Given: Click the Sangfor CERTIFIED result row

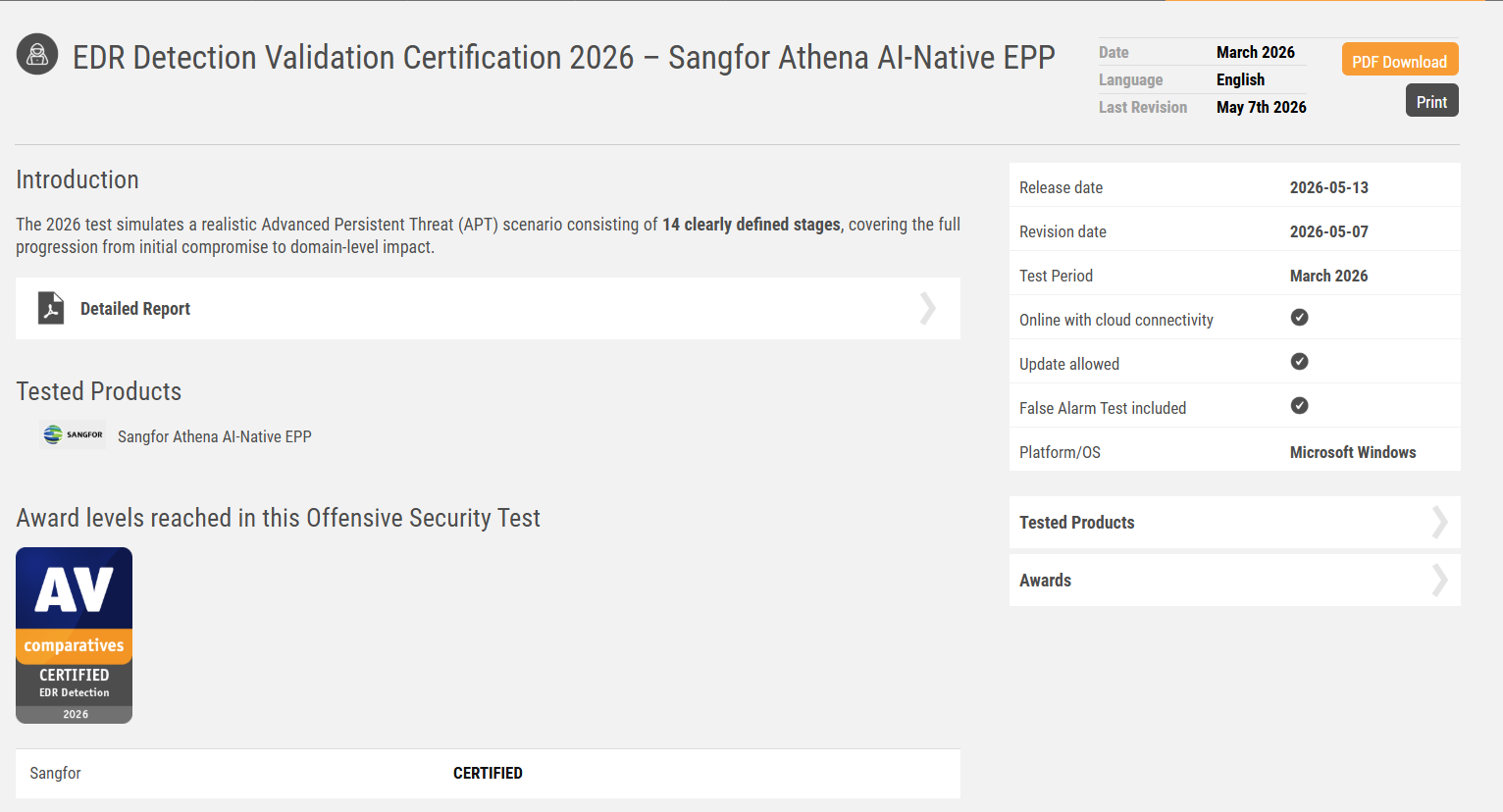Looking at the screenshot, I should point(488,773).
